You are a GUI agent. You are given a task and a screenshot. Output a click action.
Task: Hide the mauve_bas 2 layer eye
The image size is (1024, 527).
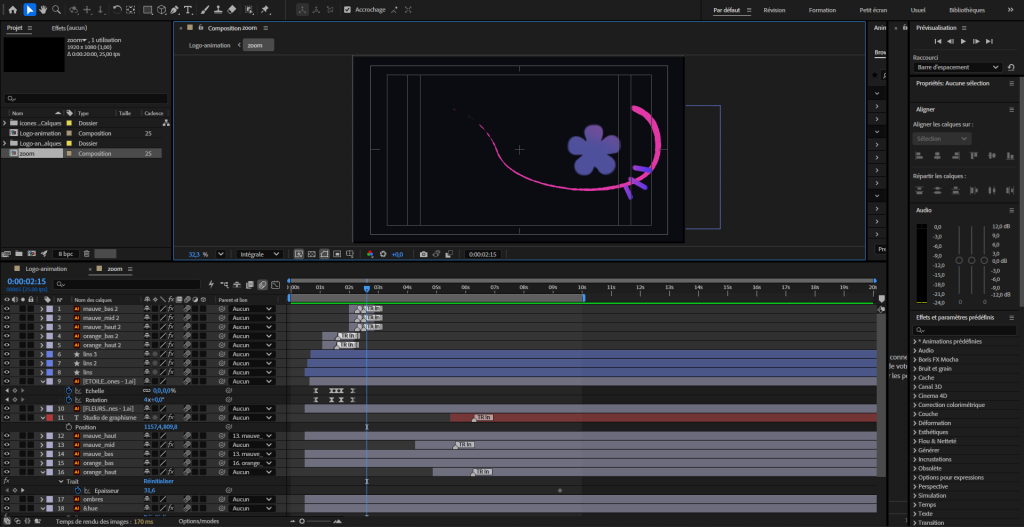(x=7, y=308)
